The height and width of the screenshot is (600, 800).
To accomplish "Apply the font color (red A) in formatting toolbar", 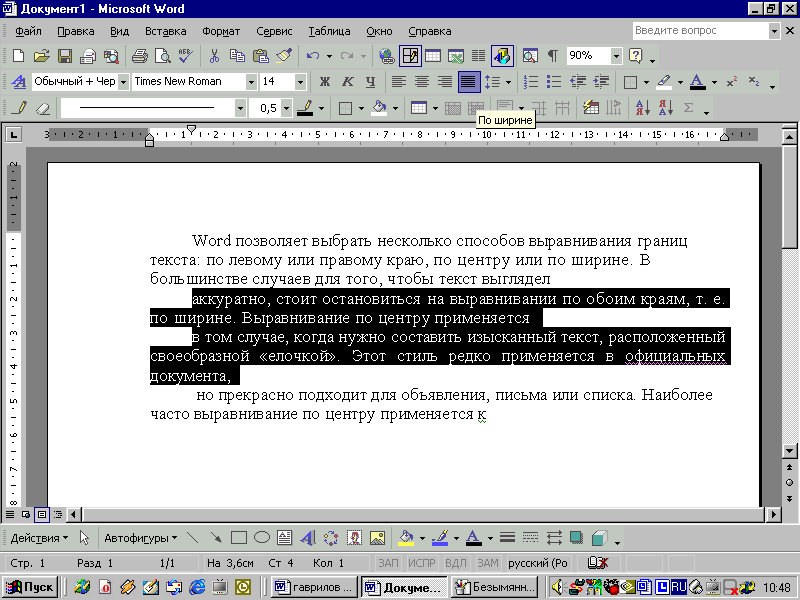I will click(697, 82).
